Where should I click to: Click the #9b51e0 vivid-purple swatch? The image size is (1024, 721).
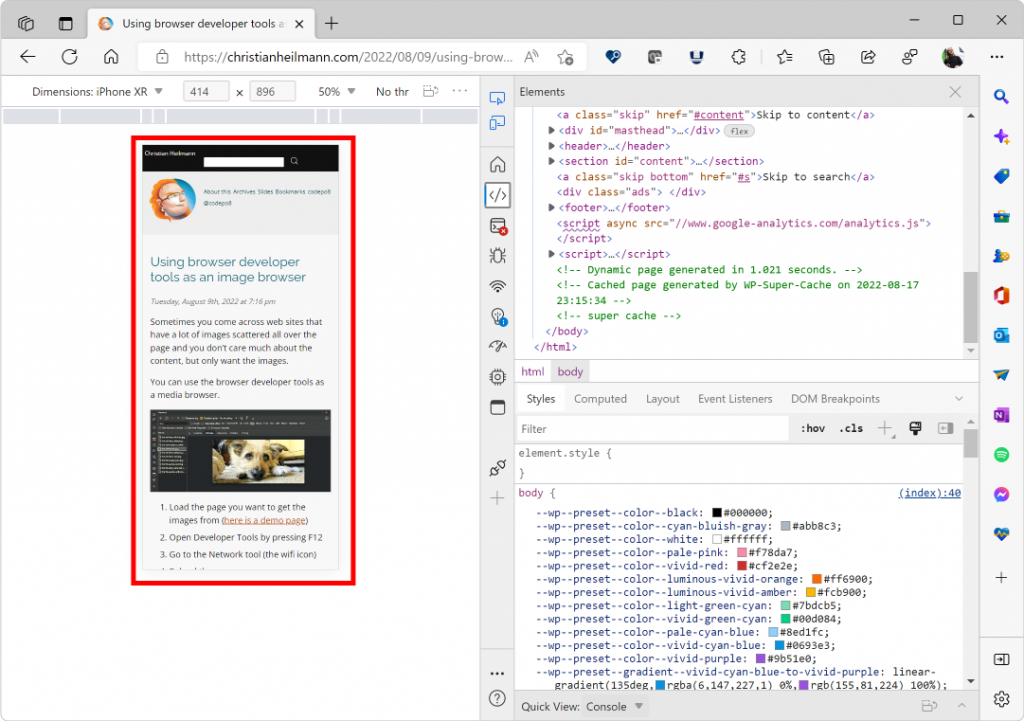pyautogui.click(x=760, y=659)
